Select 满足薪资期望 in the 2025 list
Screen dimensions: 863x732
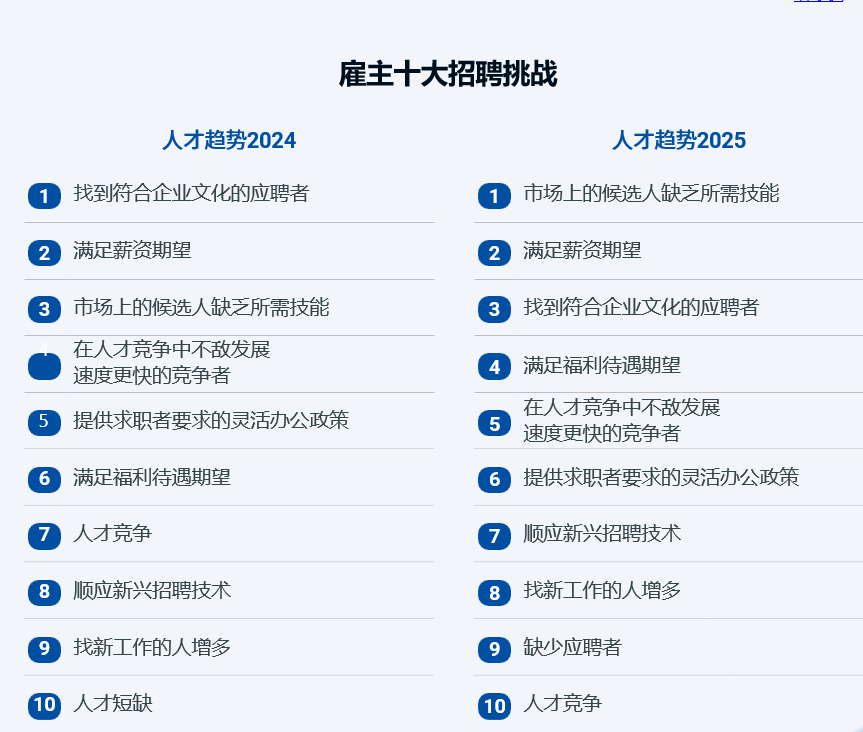click(x=582, y=251)
